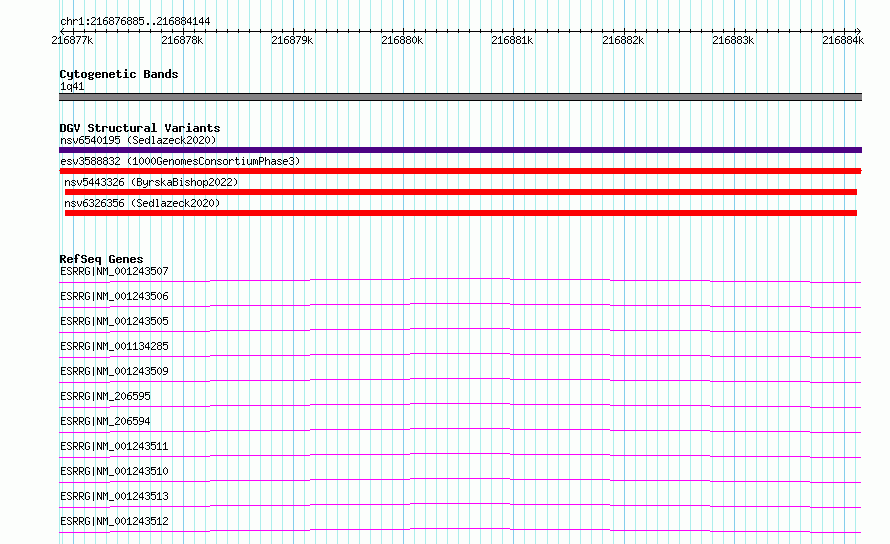890x544 pixels.
Task: Open variant label nsv5443326 (ByrskaBishop2022)
Action: click(x=151, y=182)
